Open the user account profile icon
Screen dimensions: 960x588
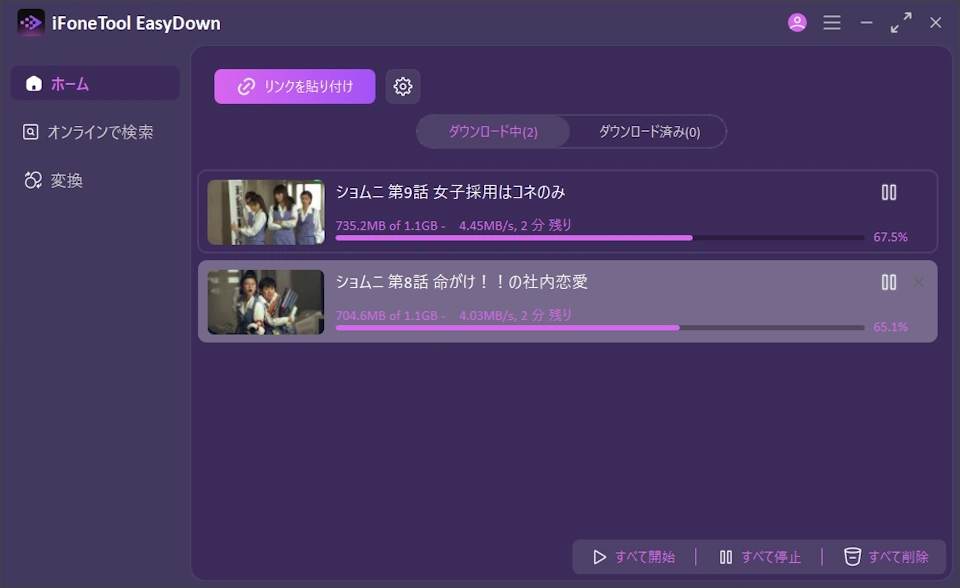(x=797, y=23)
